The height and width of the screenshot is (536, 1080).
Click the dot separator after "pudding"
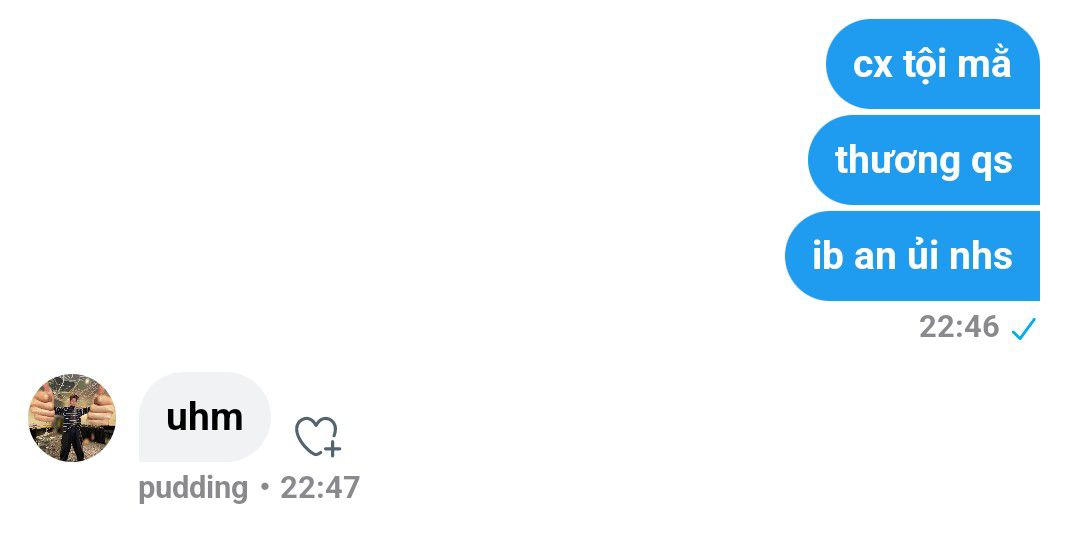tap(264, 488)
